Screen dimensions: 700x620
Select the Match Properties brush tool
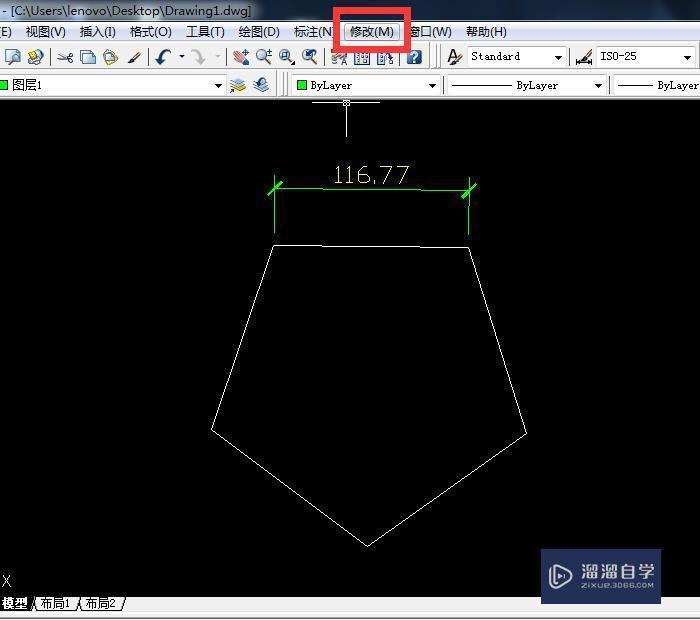(x=134, y=58)
